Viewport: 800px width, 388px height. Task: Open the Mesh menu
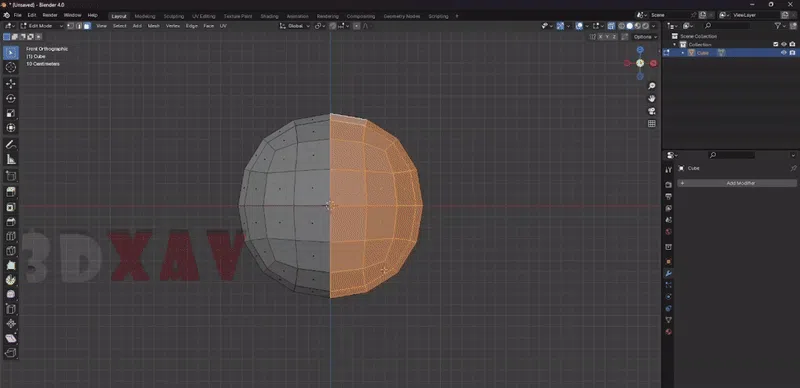pyautogui.click(x=154, y=26)
